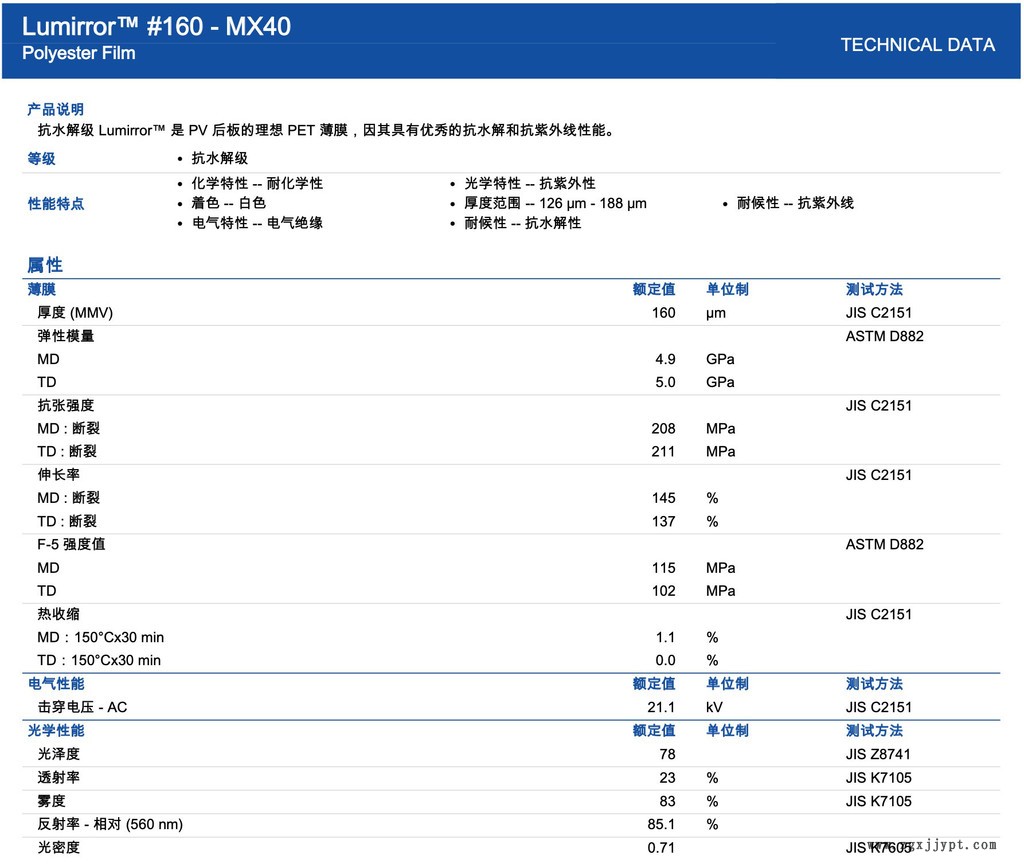1024x867 pixels.
Task: Click the "TECHNICAL DATA" header text
Action: click(918, 45)
